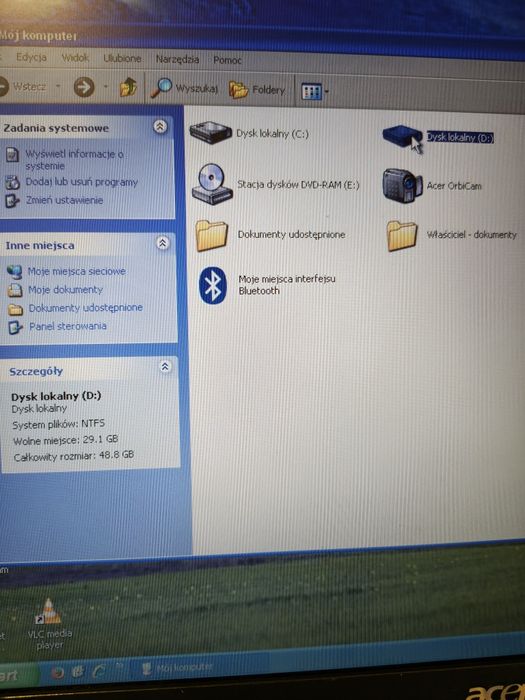The height and width of the screenshot is (700, 525).
Task: Collapse the Inne miejsca panel
Action: tap(162, 243)
